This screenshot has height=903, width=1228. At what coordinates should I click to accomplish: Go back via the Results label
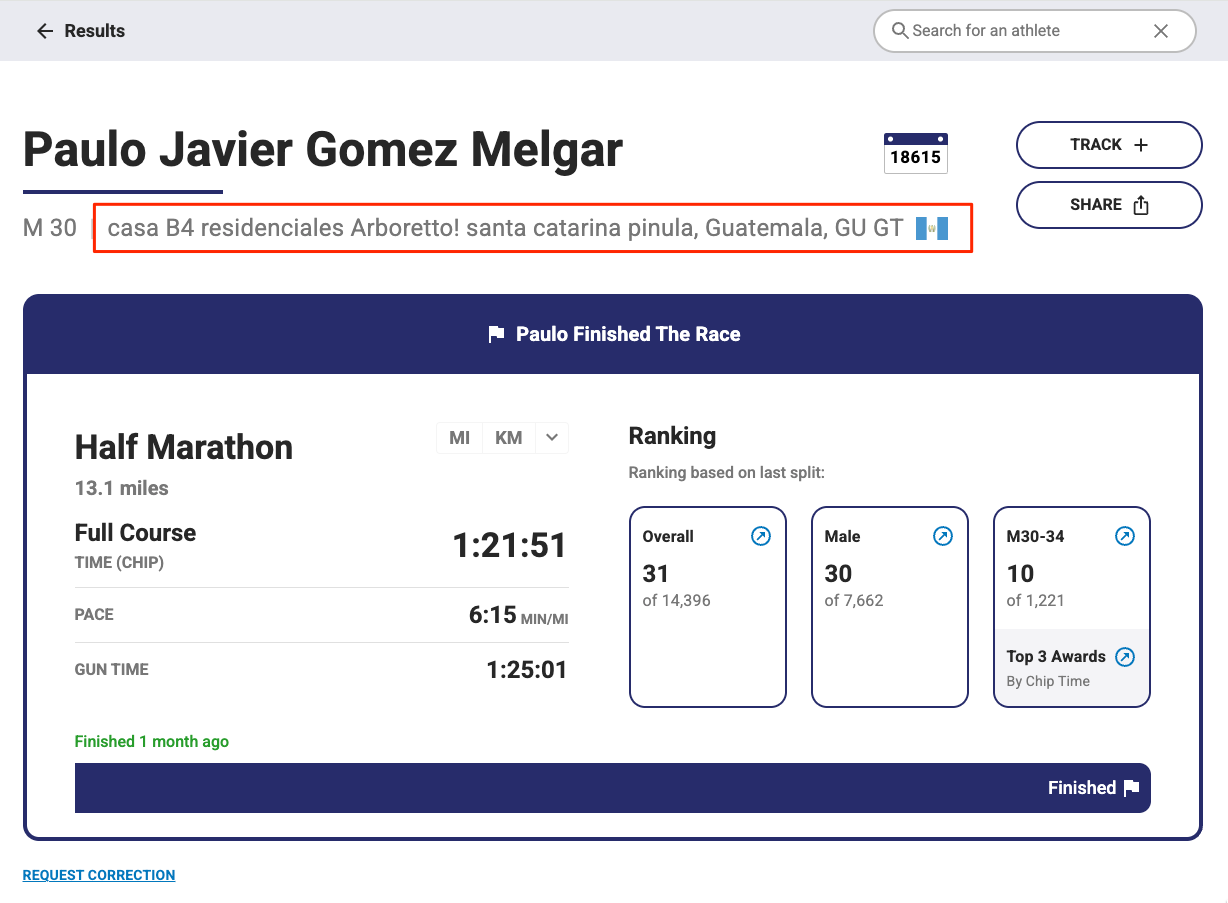[x=95, y=31]
